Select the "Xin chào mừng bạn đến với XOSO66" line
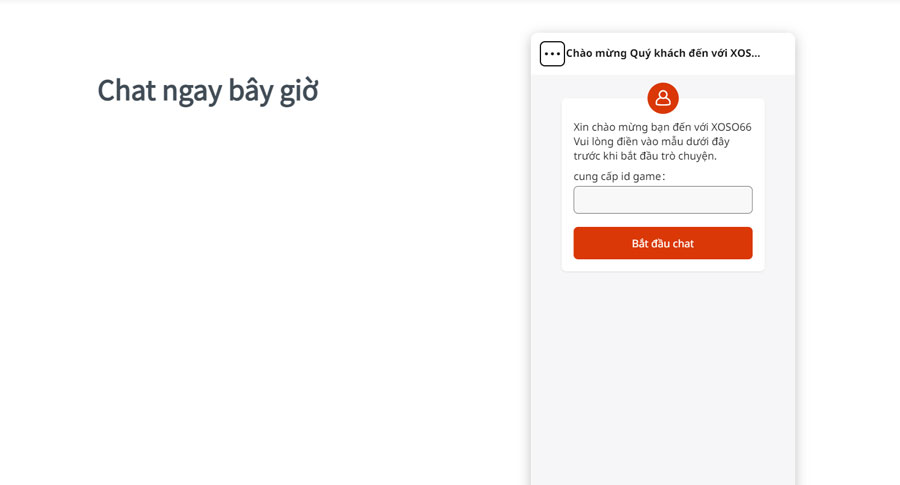 (662, 127)
